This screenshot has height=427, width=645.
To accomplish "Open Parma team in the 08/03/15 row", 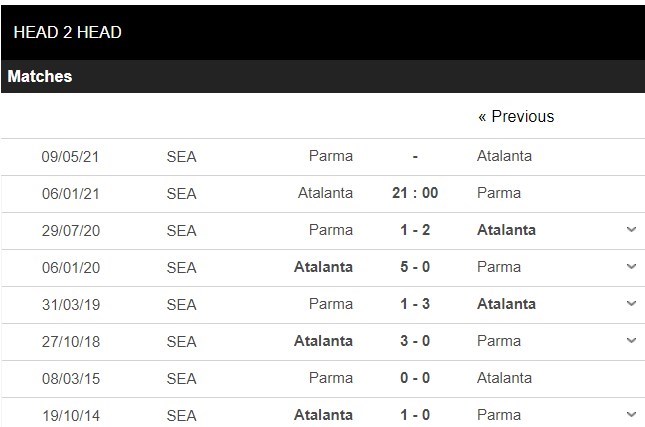I will [331, 378].
